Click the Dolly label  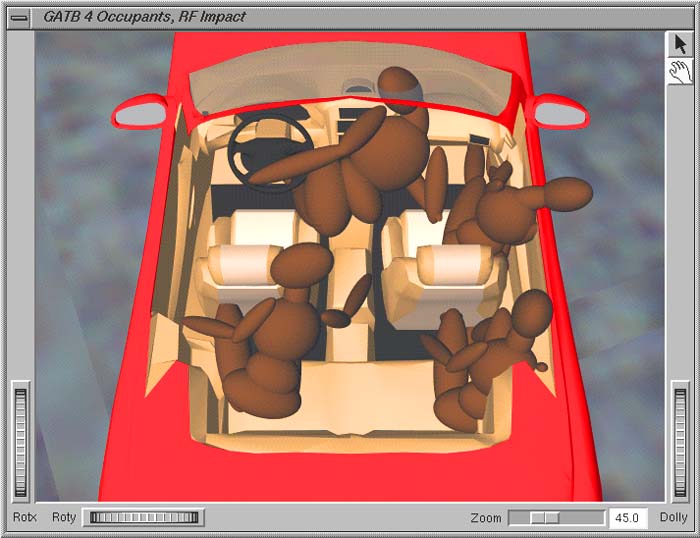tap(673, 517)
